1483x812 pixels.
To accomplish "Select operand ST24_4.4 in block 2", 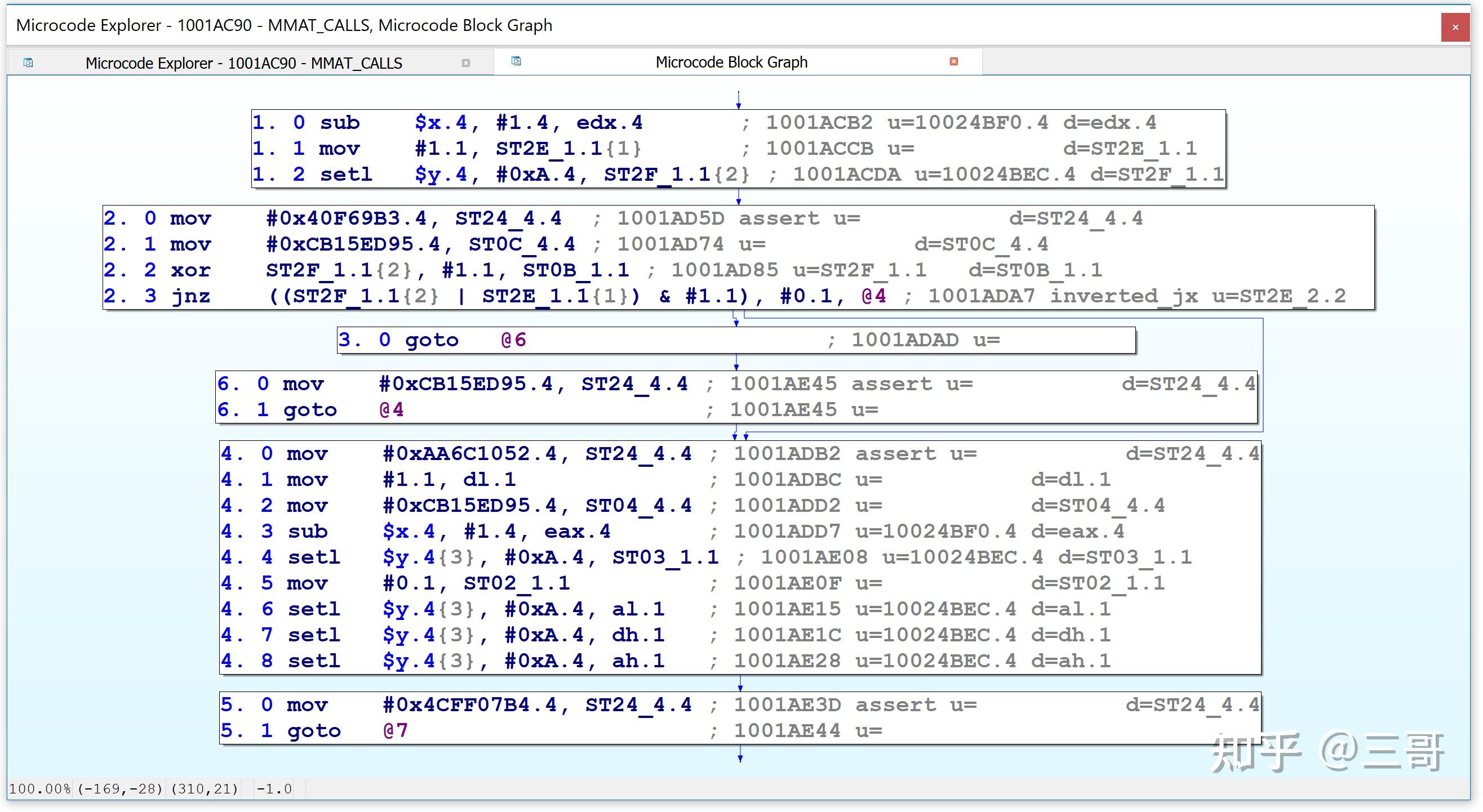I will tap(508, 217).
